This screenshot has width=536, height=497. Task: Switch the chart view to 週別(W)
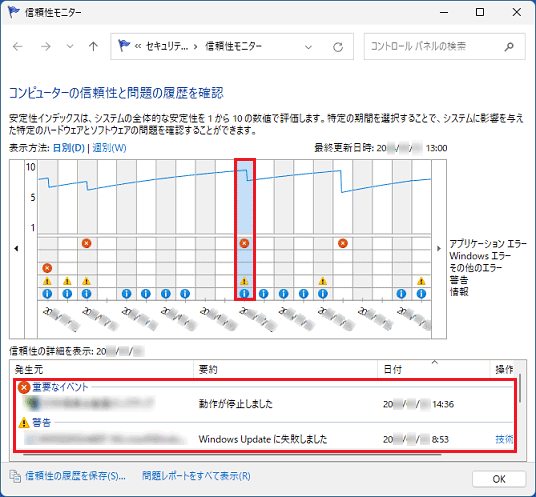109,148
